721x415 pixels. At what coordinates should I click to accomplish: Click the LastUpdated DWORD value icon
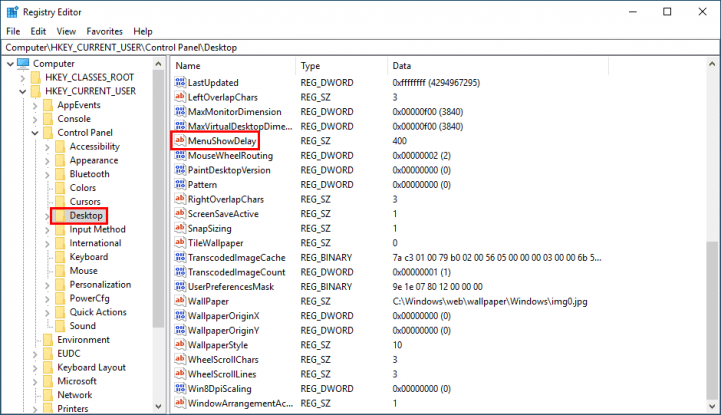(180, 83)
